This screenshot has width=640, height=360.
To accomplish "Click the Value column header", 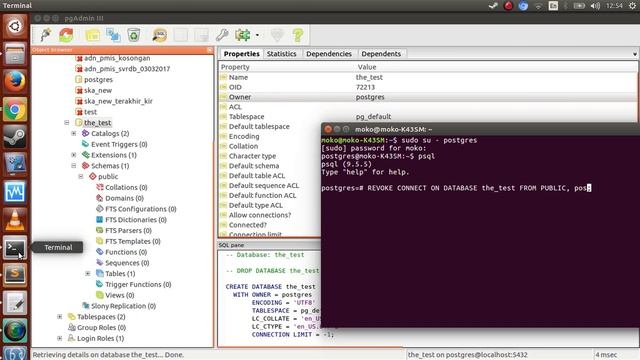I will [x=367, y=67].
